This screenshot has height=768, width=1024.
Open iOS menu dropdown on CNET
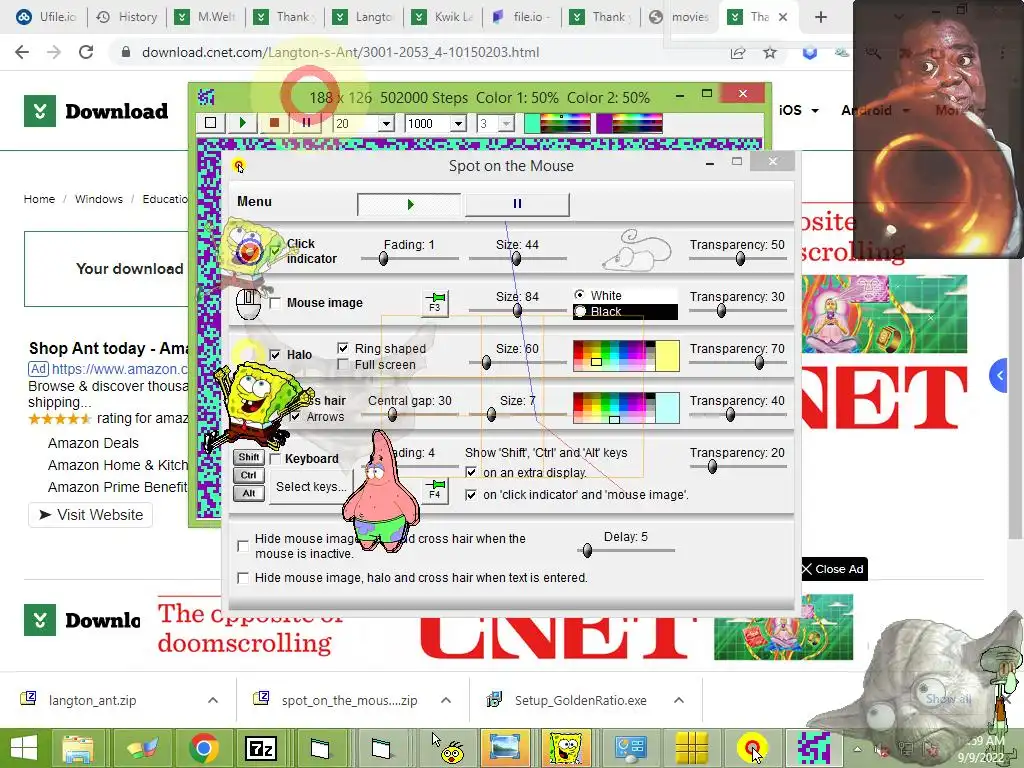coord(798,110)
